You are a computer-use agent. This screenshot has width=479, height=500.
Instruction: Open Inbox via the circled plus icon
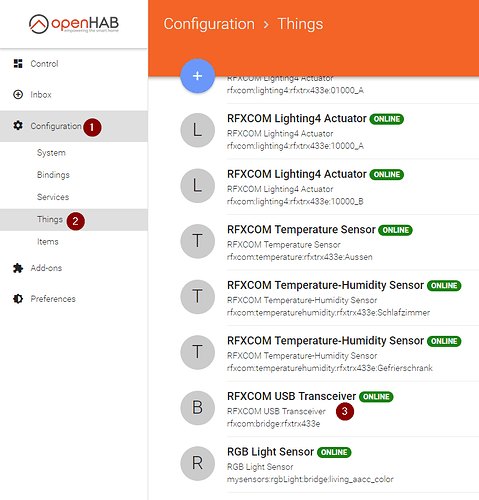point(18,94)
